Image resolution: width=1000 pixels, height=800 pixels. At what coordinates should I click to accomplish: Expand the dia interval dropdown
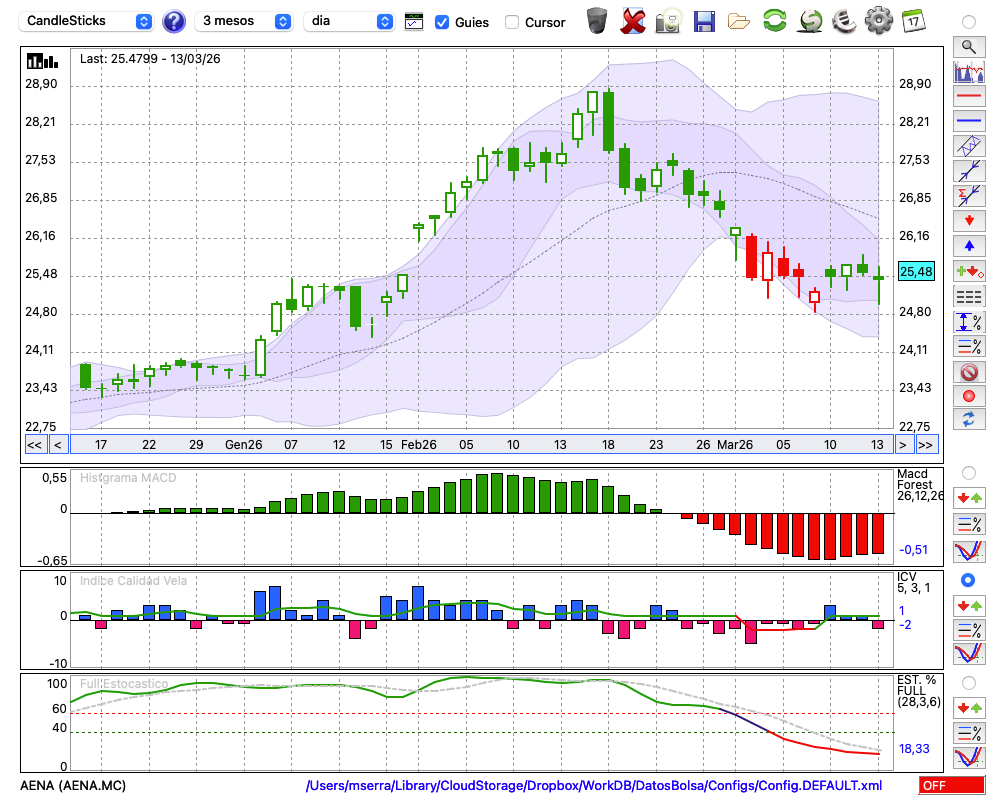point(350,21)
